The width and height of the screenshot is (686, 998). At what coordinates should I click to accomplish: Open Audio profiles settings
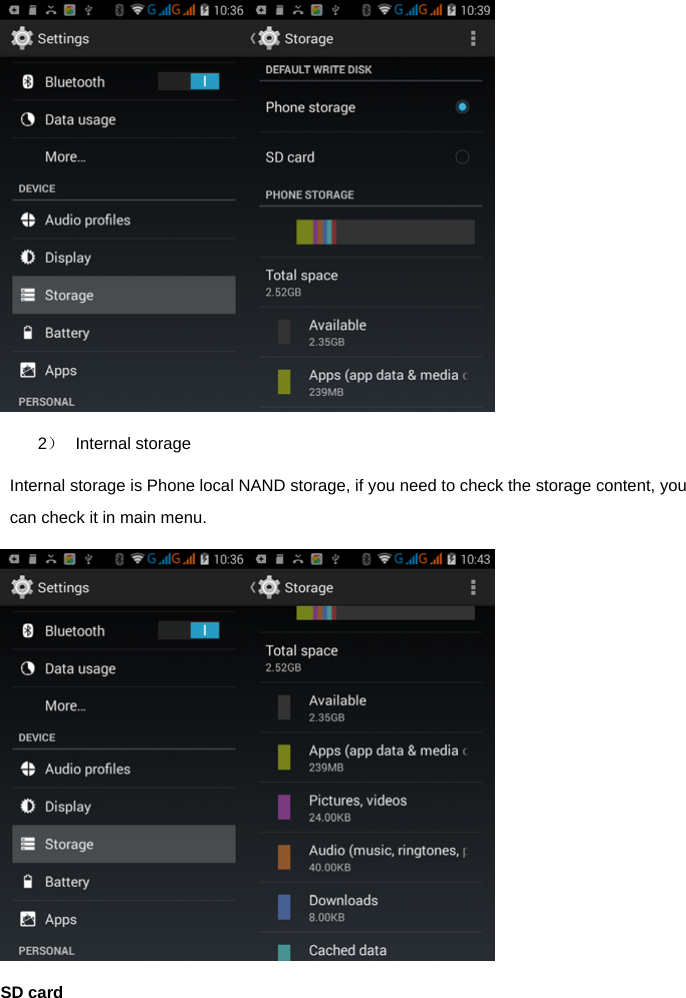pyautogui.click(x=90, y=220)
